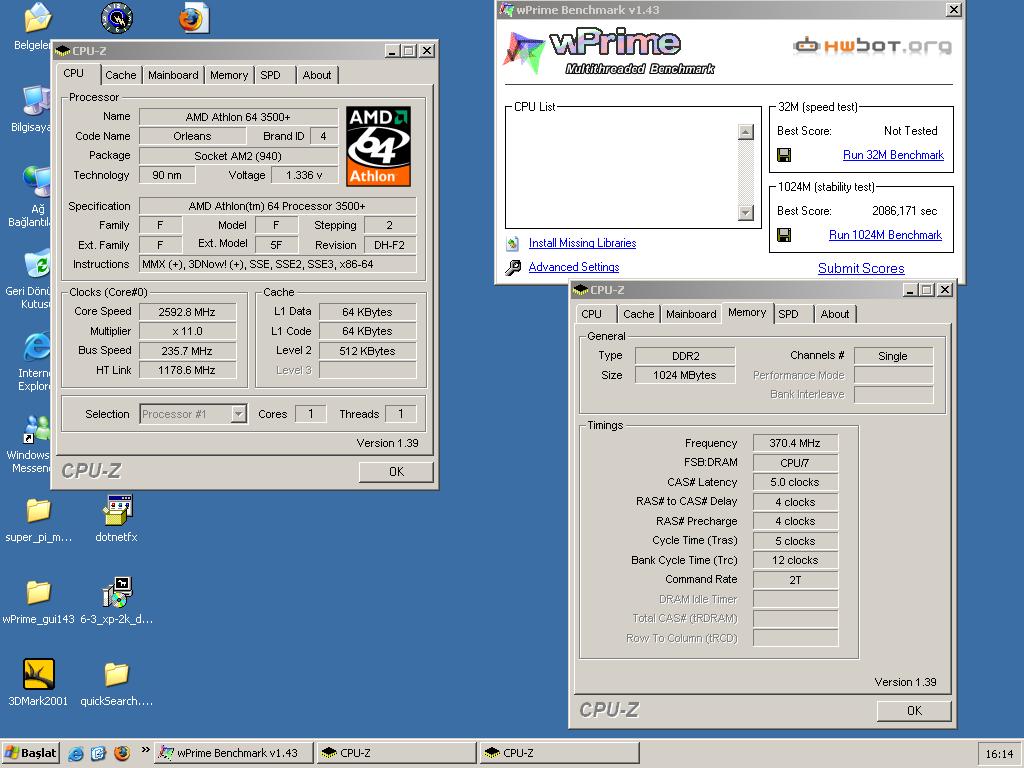Screen dimensions: 1024x768
Task: Open the Firefox document desktop icon
Action: point(193,18)
